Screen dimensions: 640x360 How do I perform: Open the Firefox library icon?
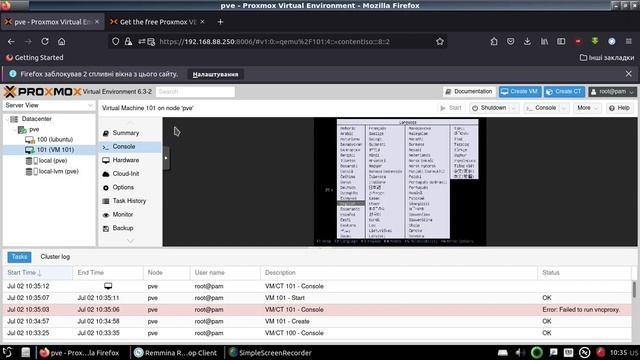544,41
